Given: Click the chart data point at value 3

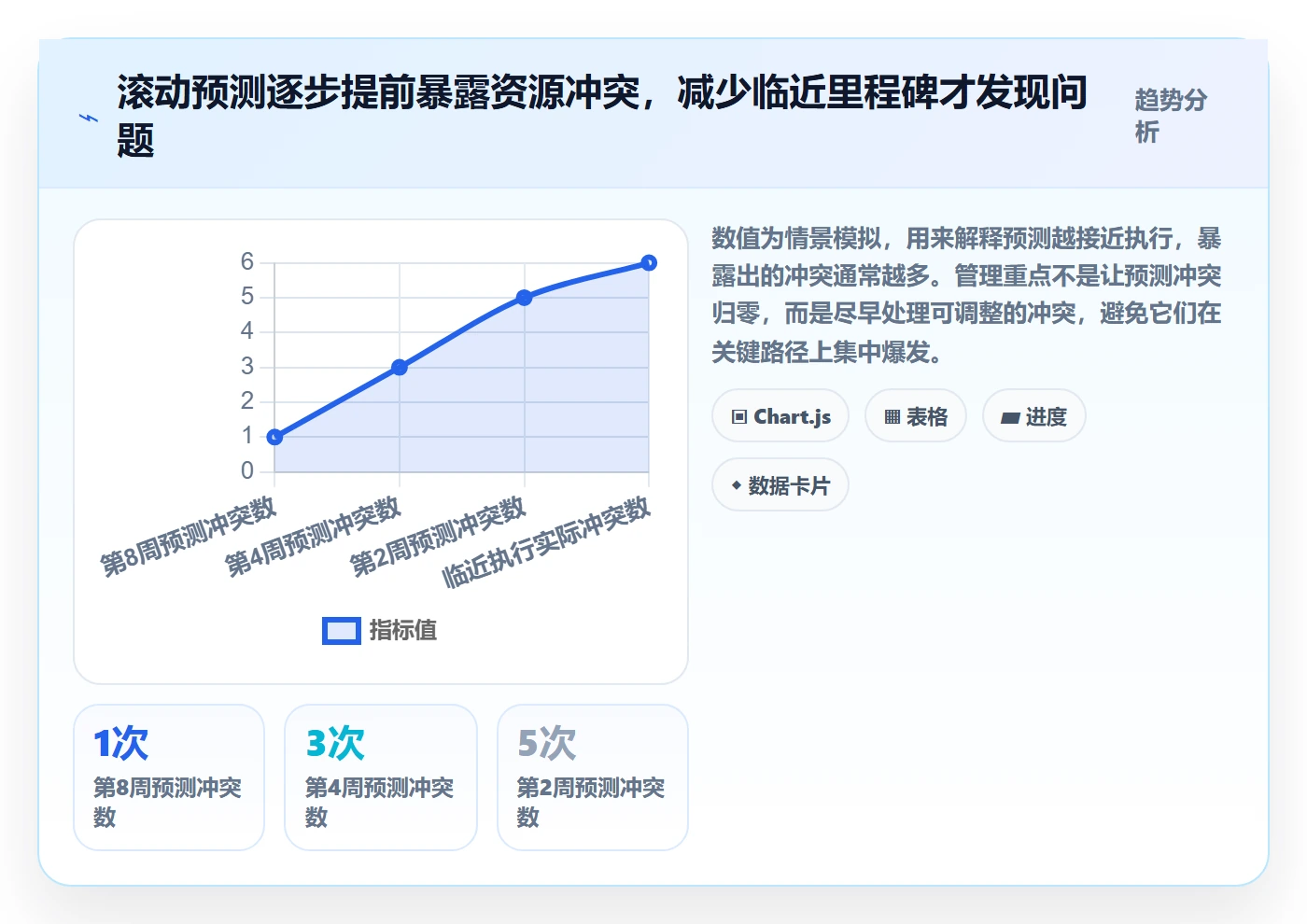Looking at the screenshot, I should click(400, 368).
